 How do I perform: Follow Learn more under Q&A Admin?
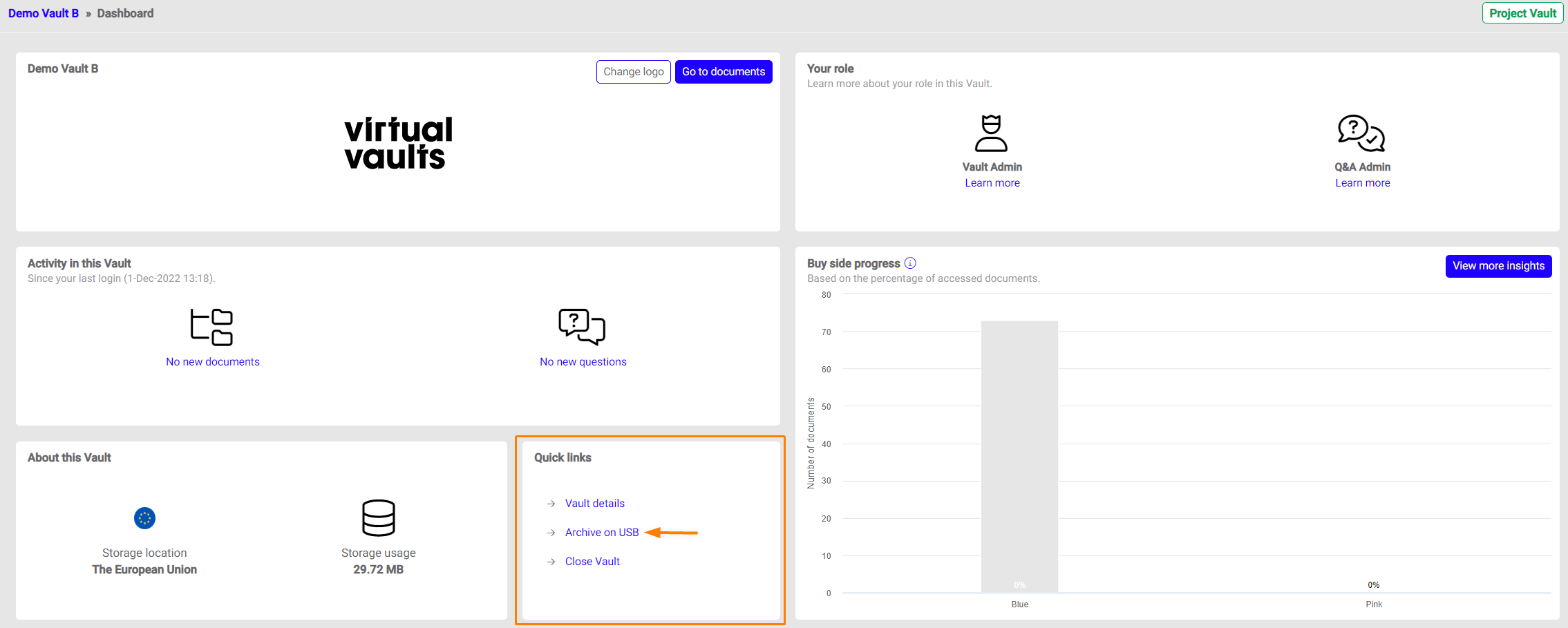pos(1362,183)
